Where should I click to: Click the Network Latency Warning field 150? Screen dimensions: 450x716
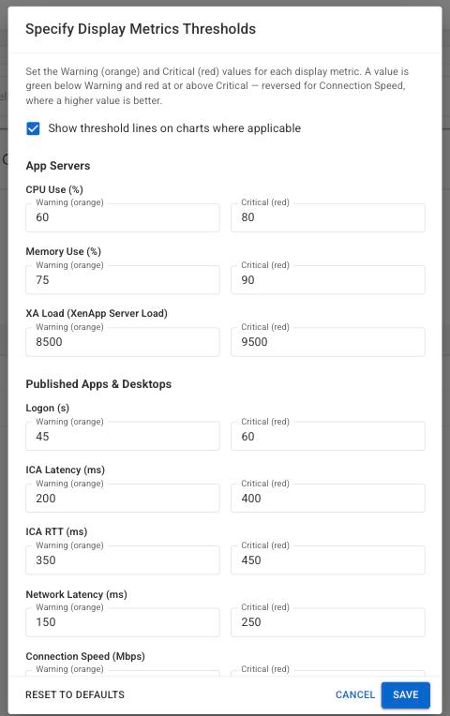(x=122, y=622)
